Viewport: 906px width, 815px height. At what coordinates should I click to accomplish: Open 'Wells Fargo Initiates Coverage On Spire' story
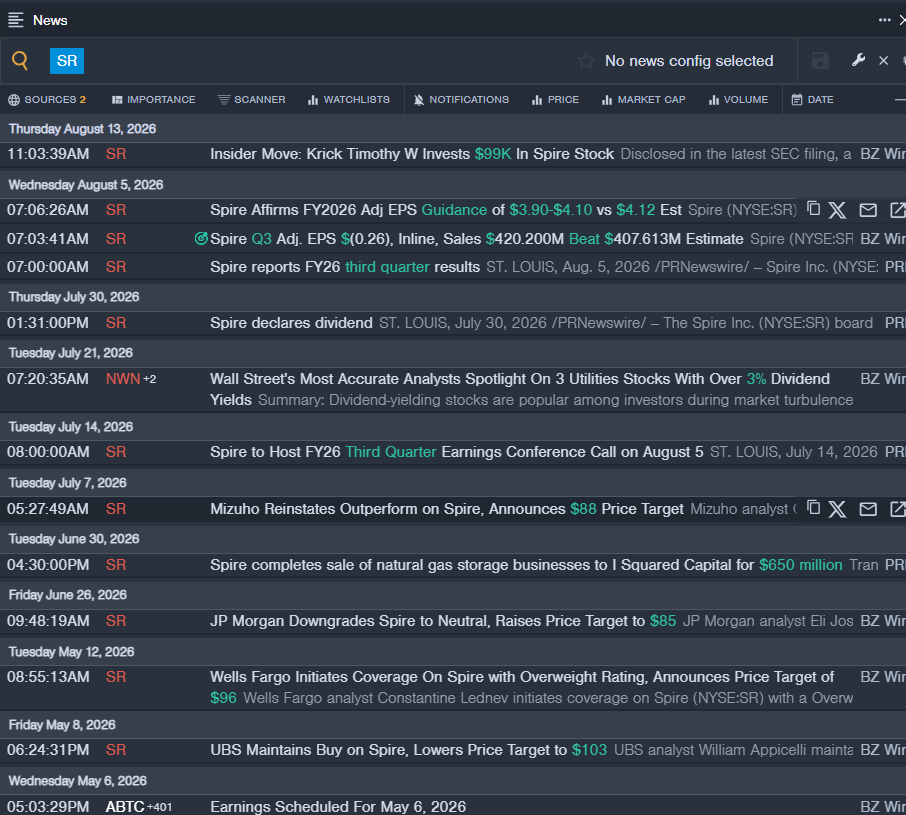coord(522,687)
